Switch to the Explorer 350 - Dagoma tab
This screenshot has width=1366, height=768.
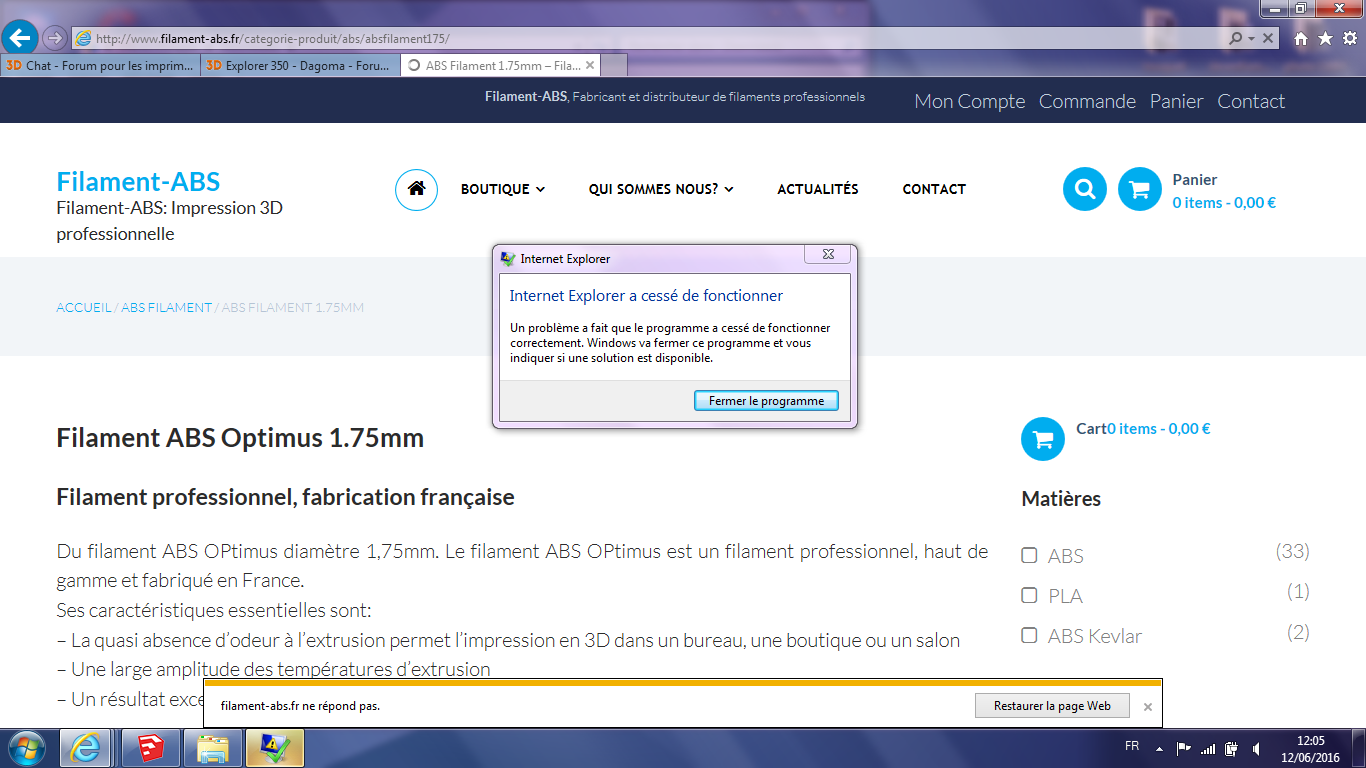coord(300,66)
